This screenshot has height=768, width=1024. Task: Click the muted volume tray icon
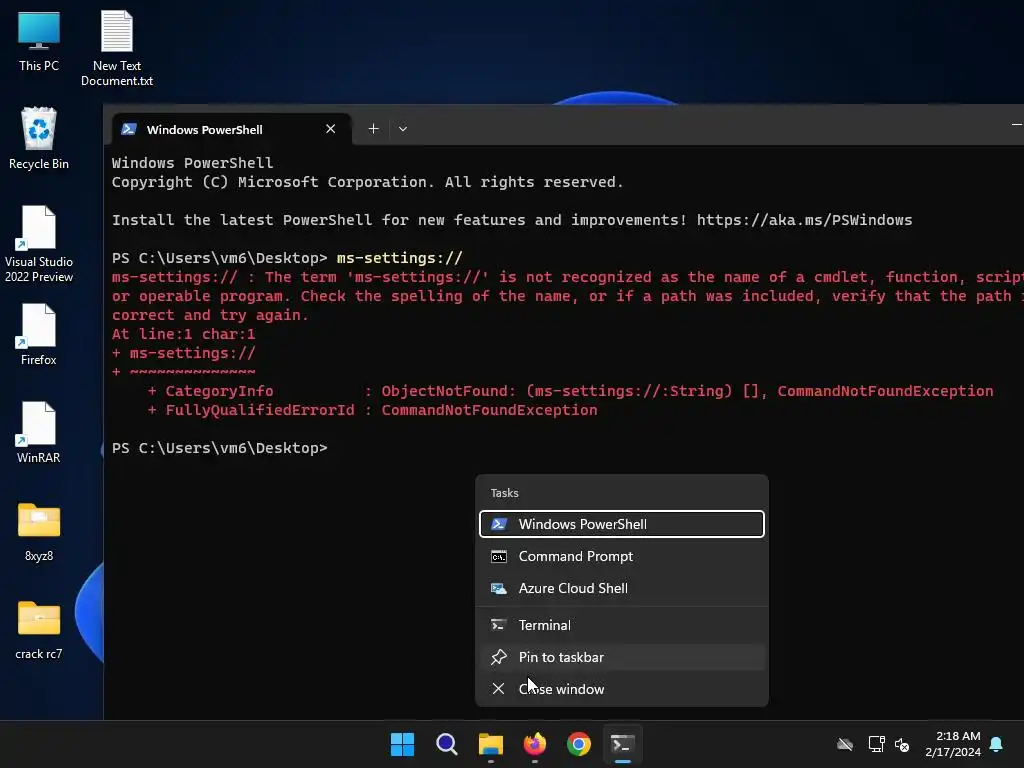[902, 744]
